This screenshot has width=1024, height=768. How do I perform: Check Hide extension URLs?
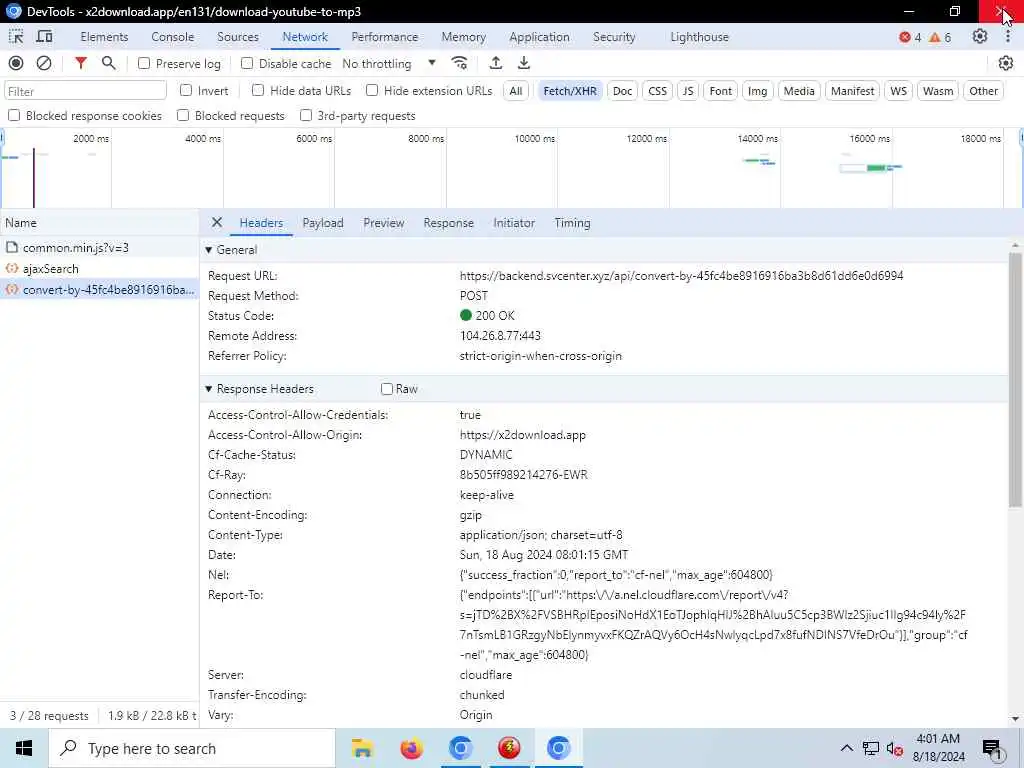click(x=372, y=90)
